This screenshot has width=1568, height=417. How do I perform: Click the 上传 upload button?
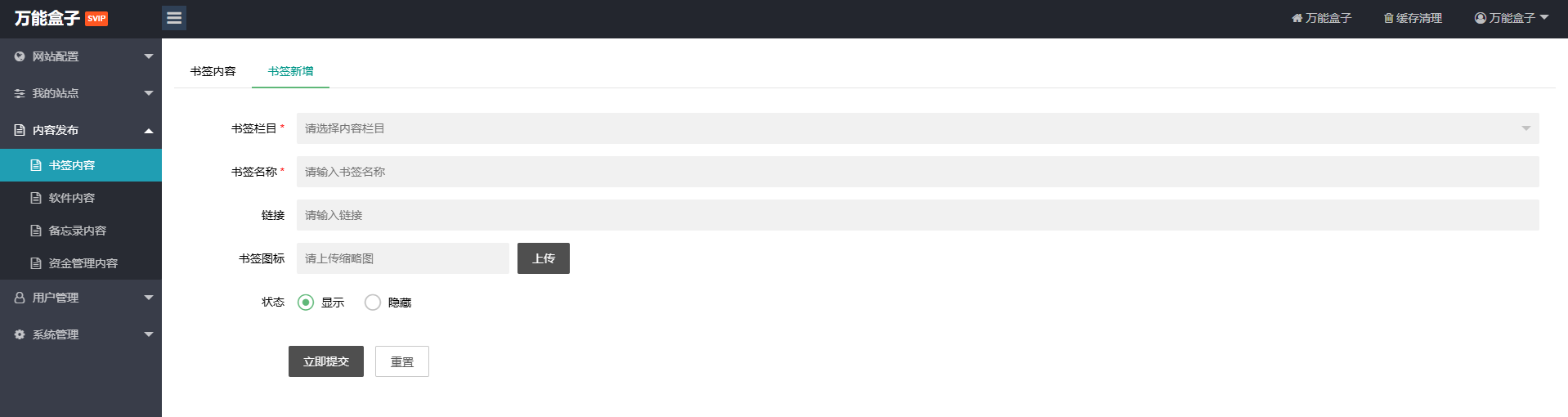pyautogui.click(x=544, y=258)
